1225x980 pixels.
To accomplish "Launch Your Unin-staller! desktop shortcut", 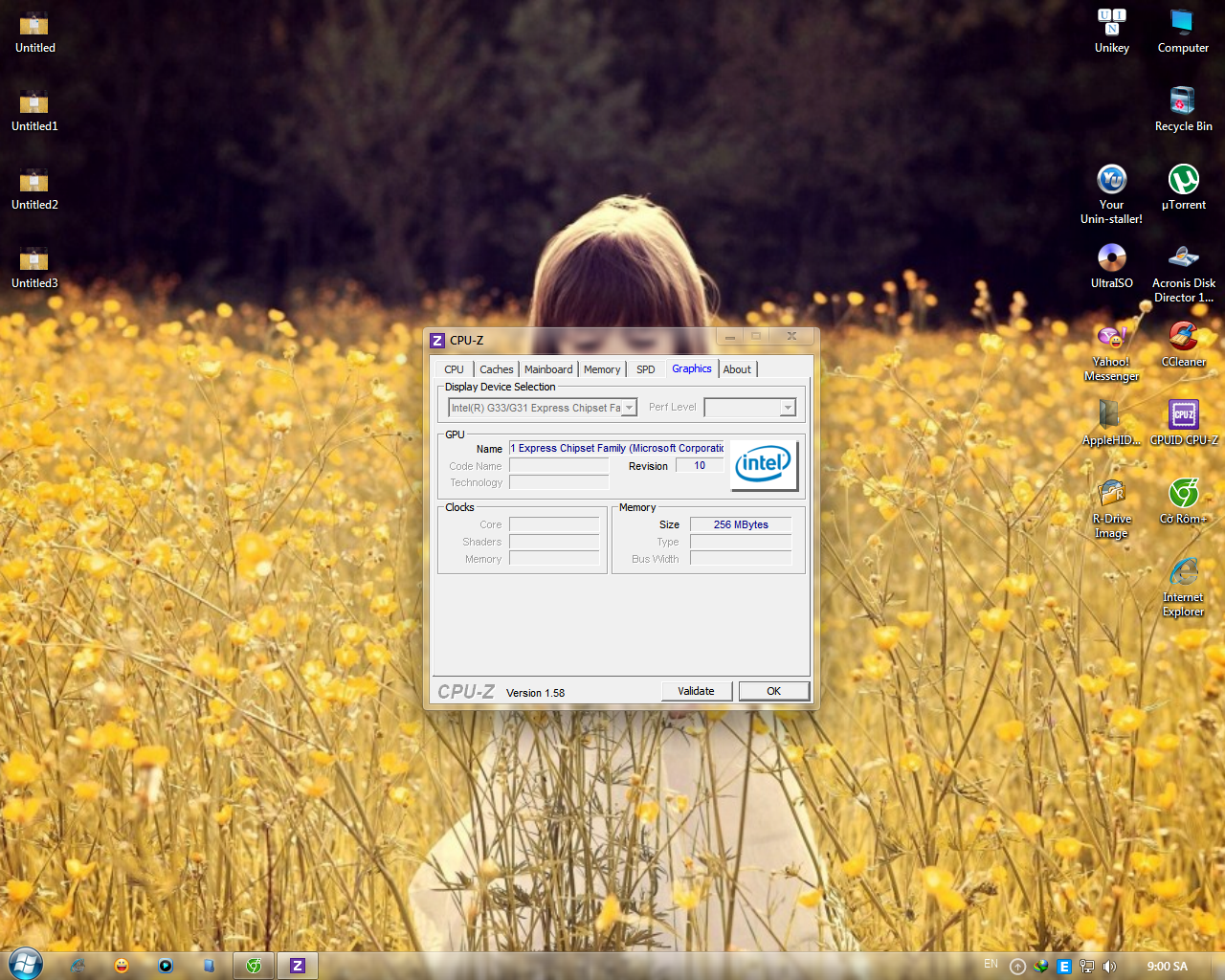I will point(1111,194).
